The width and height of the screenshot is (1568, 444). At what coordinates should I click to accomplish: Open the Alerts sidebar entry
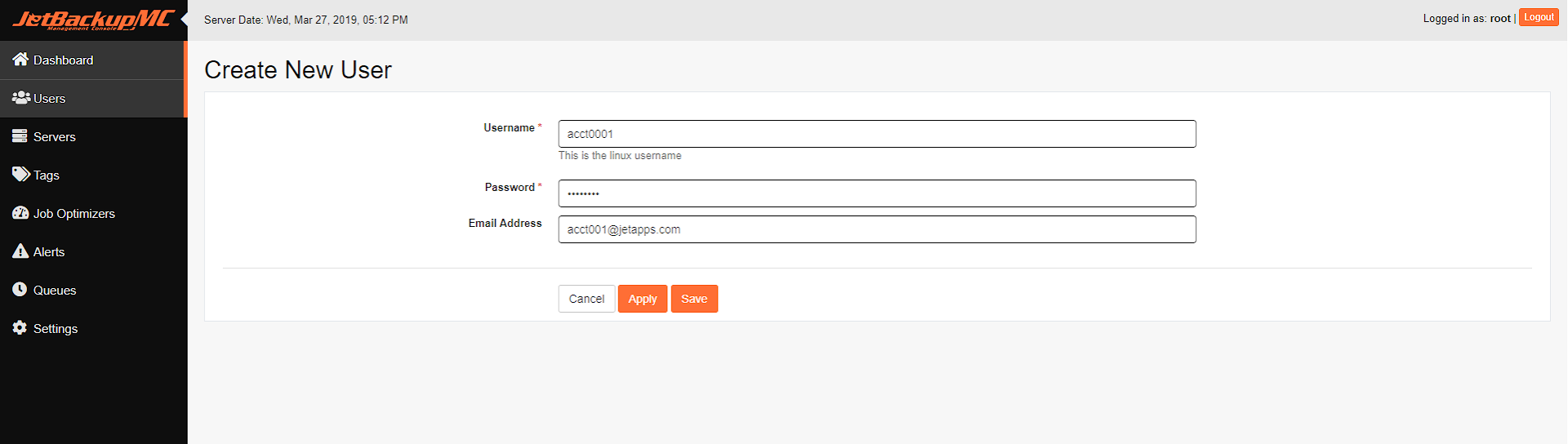(94, 251)
